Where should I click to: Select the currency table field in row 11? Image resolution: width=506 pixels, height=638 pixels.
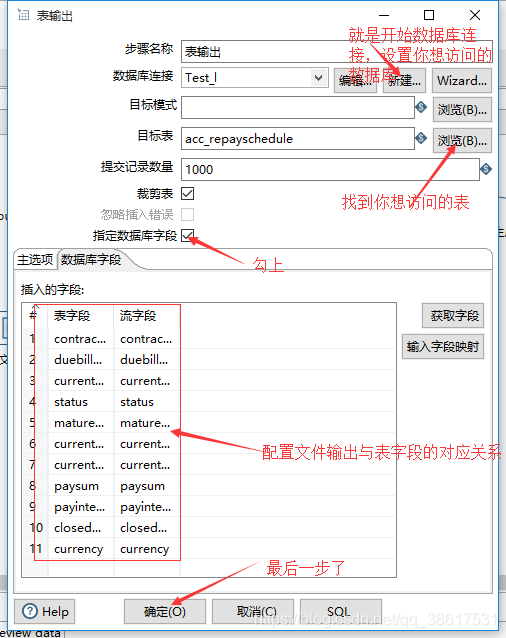(81, 549)
